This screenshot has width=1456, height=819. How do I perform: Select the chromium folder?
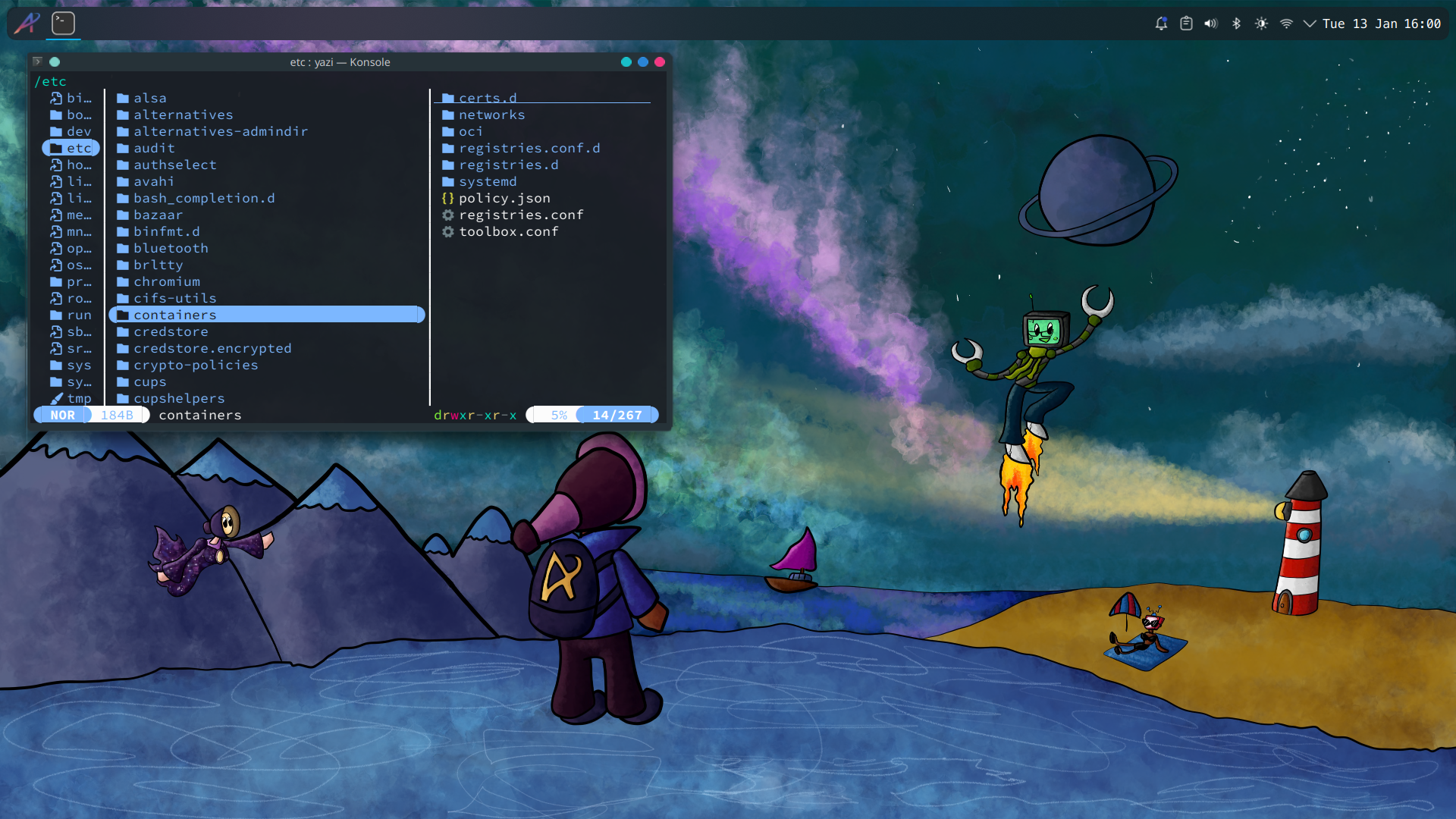click(167, 281)
